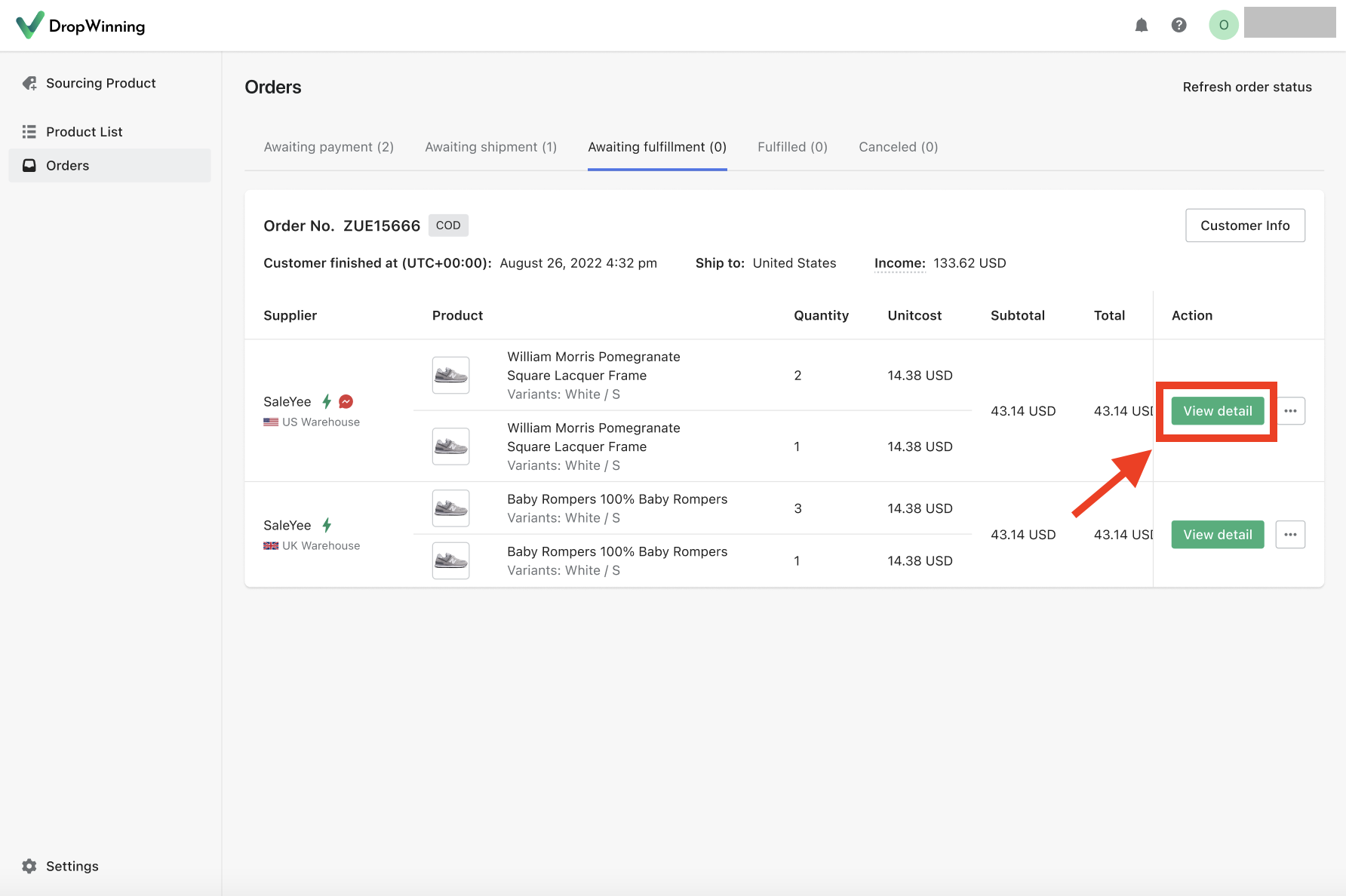Viewport: 1346px width, 896px height.
Task: Open more options for US Warehouse row
Action: click(x=1290, y=411)
